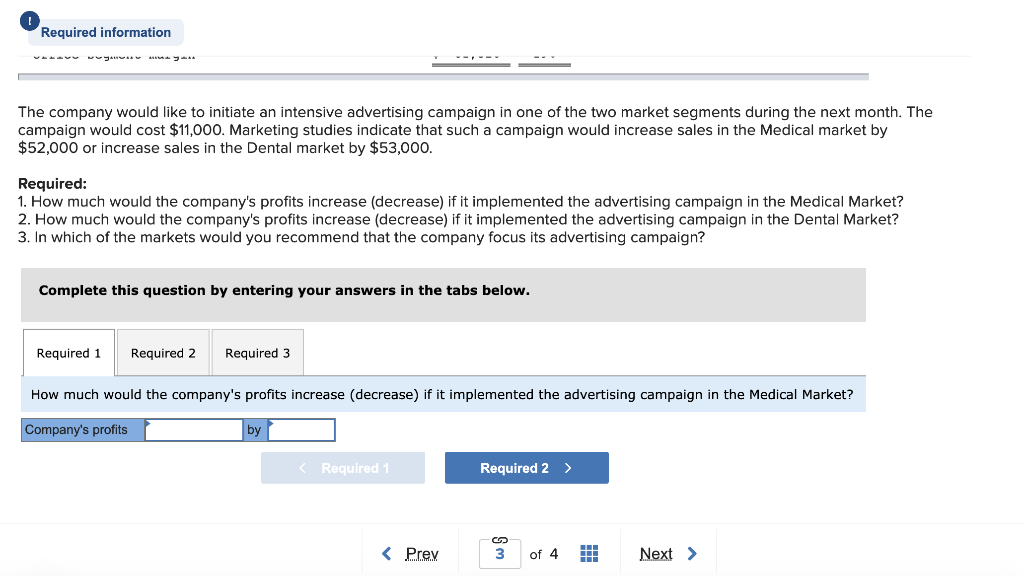
Task: Advance to next question using Next link
Action: tap(656, 553)
